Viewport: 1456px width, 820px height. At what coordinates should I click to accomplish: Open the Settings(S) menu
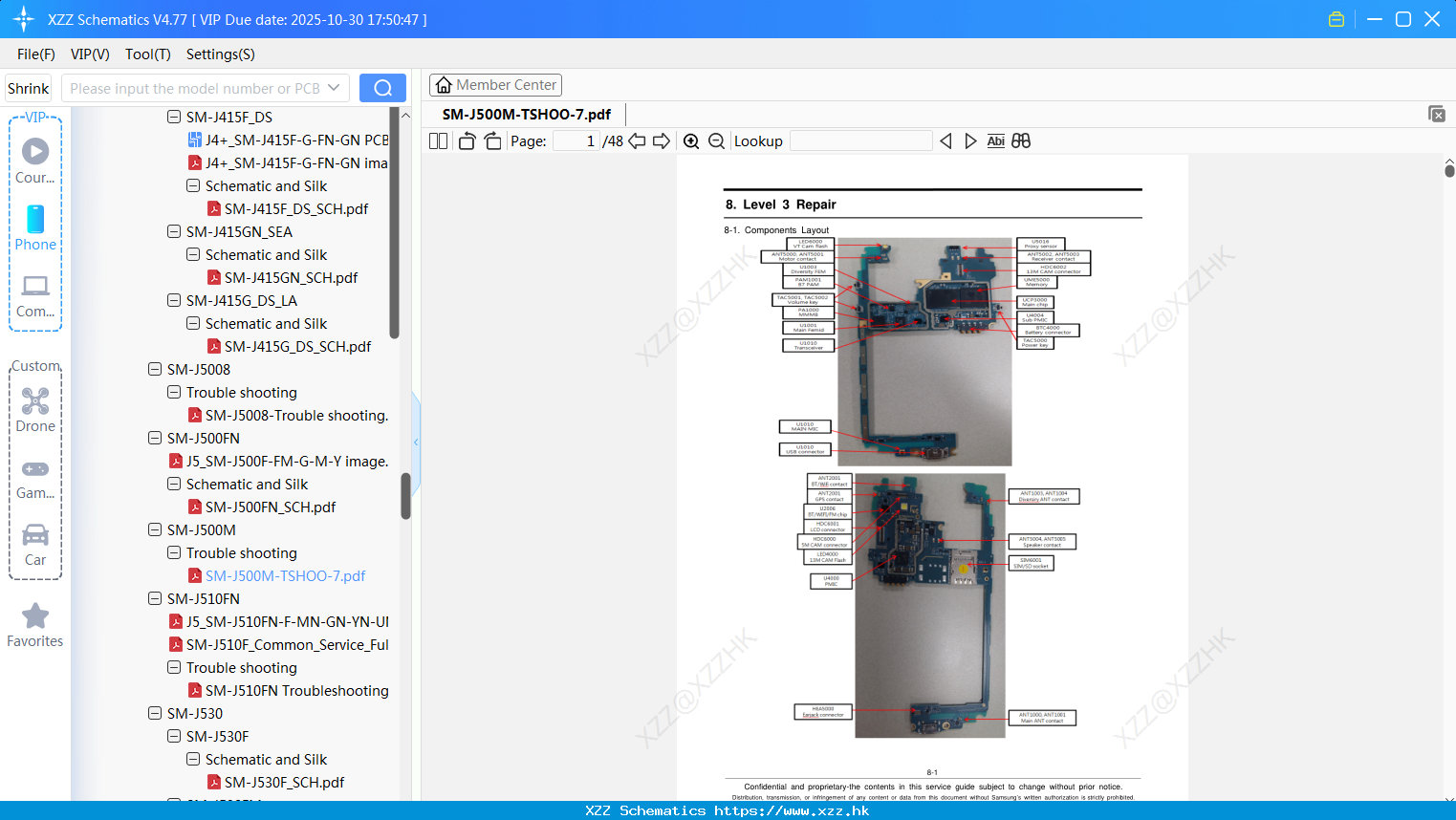tap(221, 54)
